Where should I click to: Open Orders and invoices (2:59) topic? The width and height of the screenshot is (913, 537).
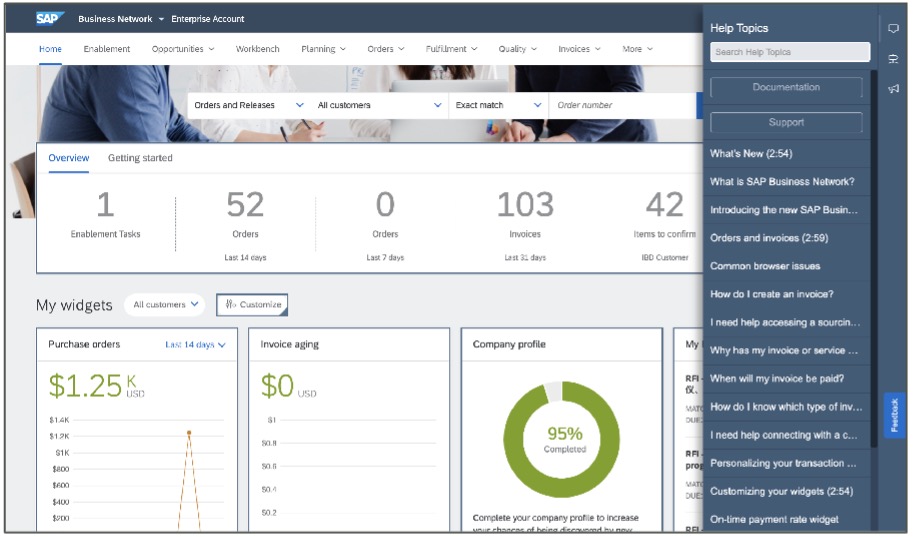pos(787,238)
